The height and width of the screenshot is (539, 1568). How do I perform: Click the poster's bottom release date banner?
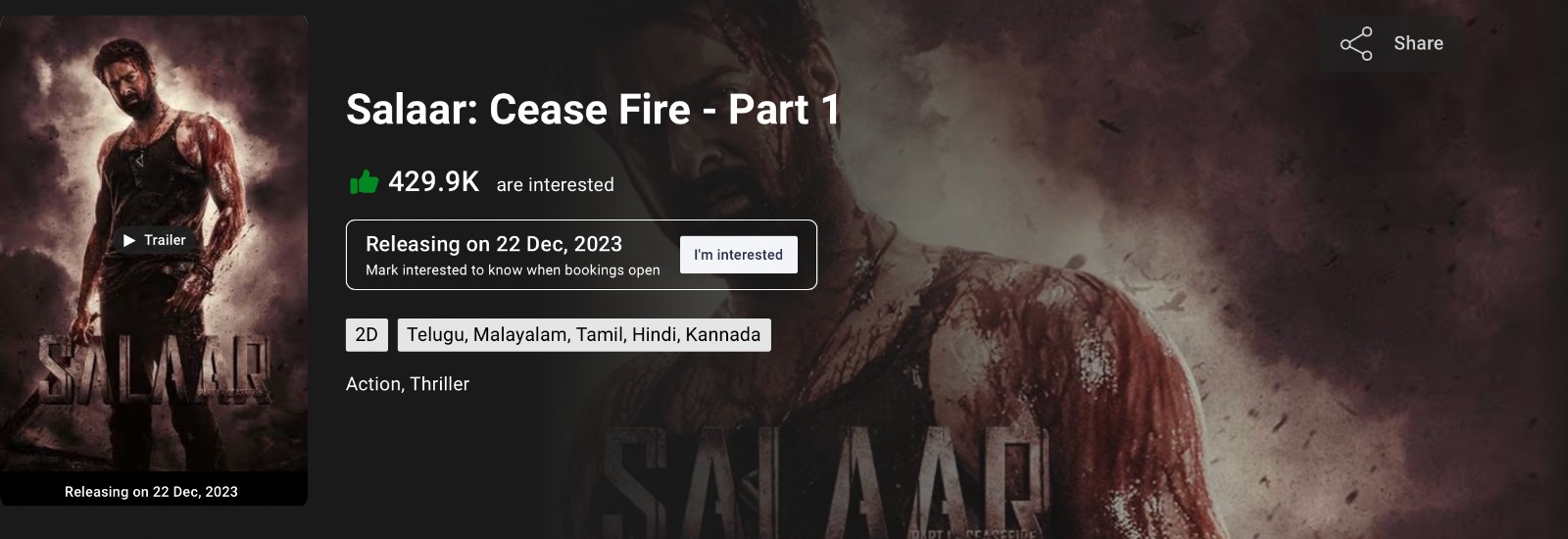coord(151,492)
